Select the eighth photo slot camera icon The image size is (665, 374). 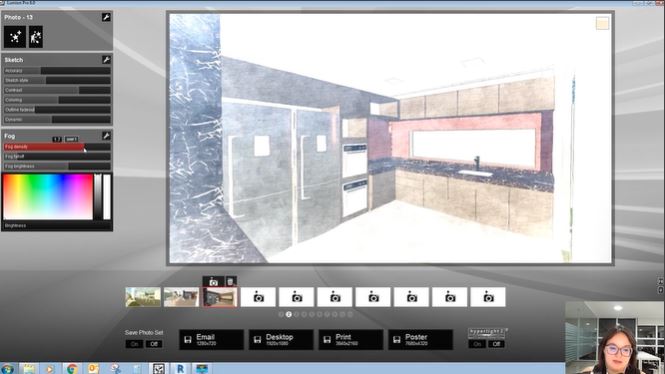411,297
